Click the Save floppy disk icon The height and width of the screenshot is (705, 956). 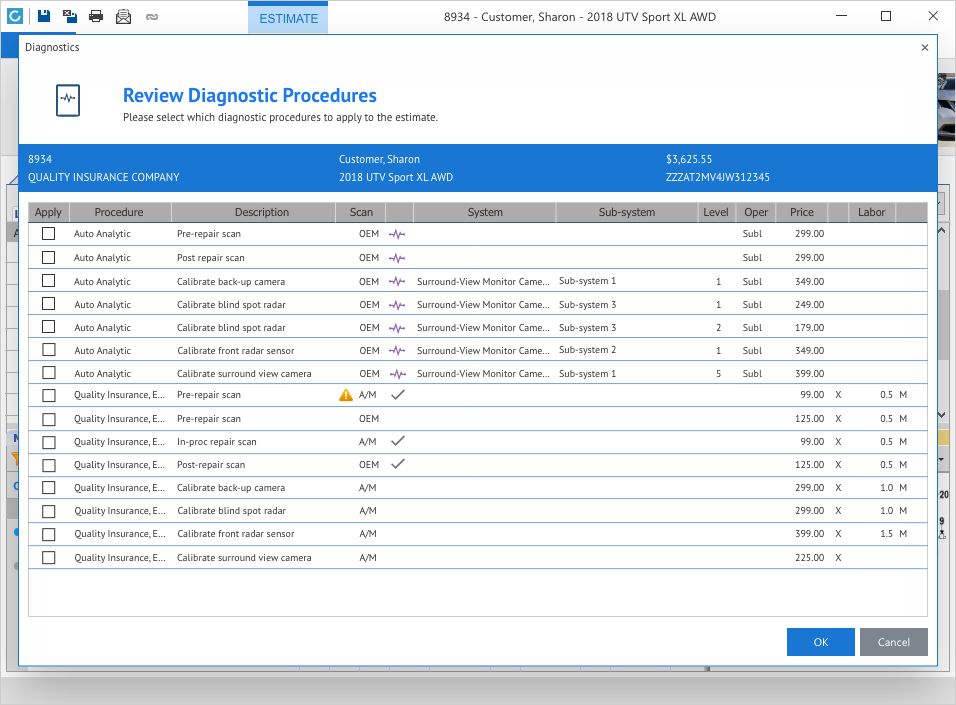point(44,16)
